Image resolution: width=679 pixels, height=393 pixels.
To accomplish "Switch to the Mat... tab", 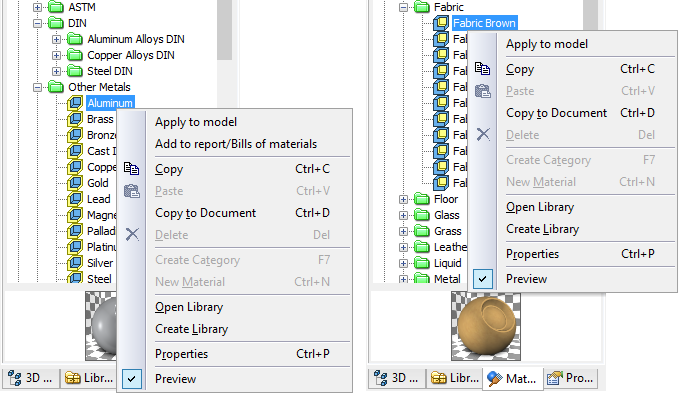I will [x=513, y=379].
